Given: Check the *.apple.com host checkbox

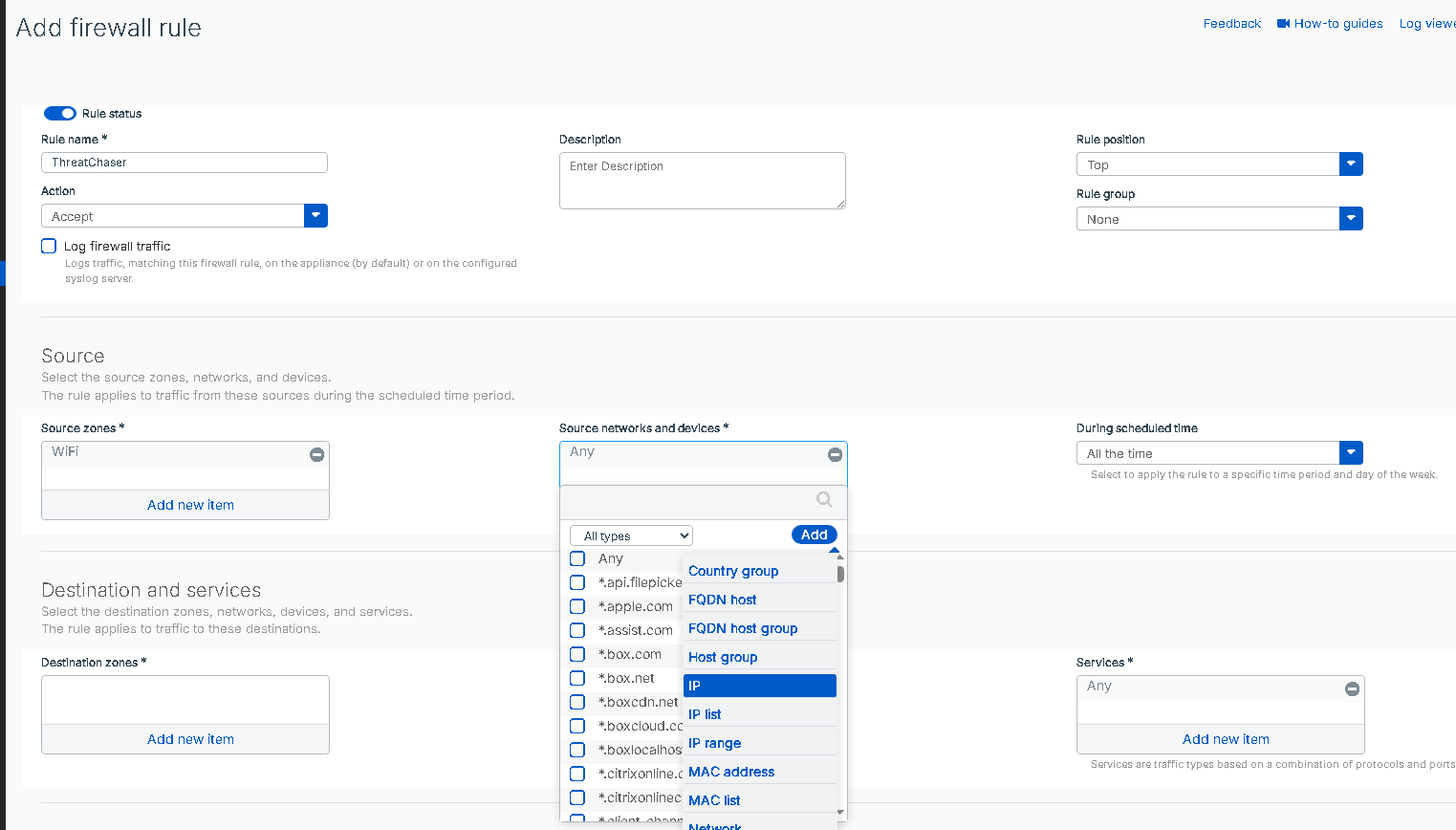Looking at the screenshot, I should click(x=577, y=606).
